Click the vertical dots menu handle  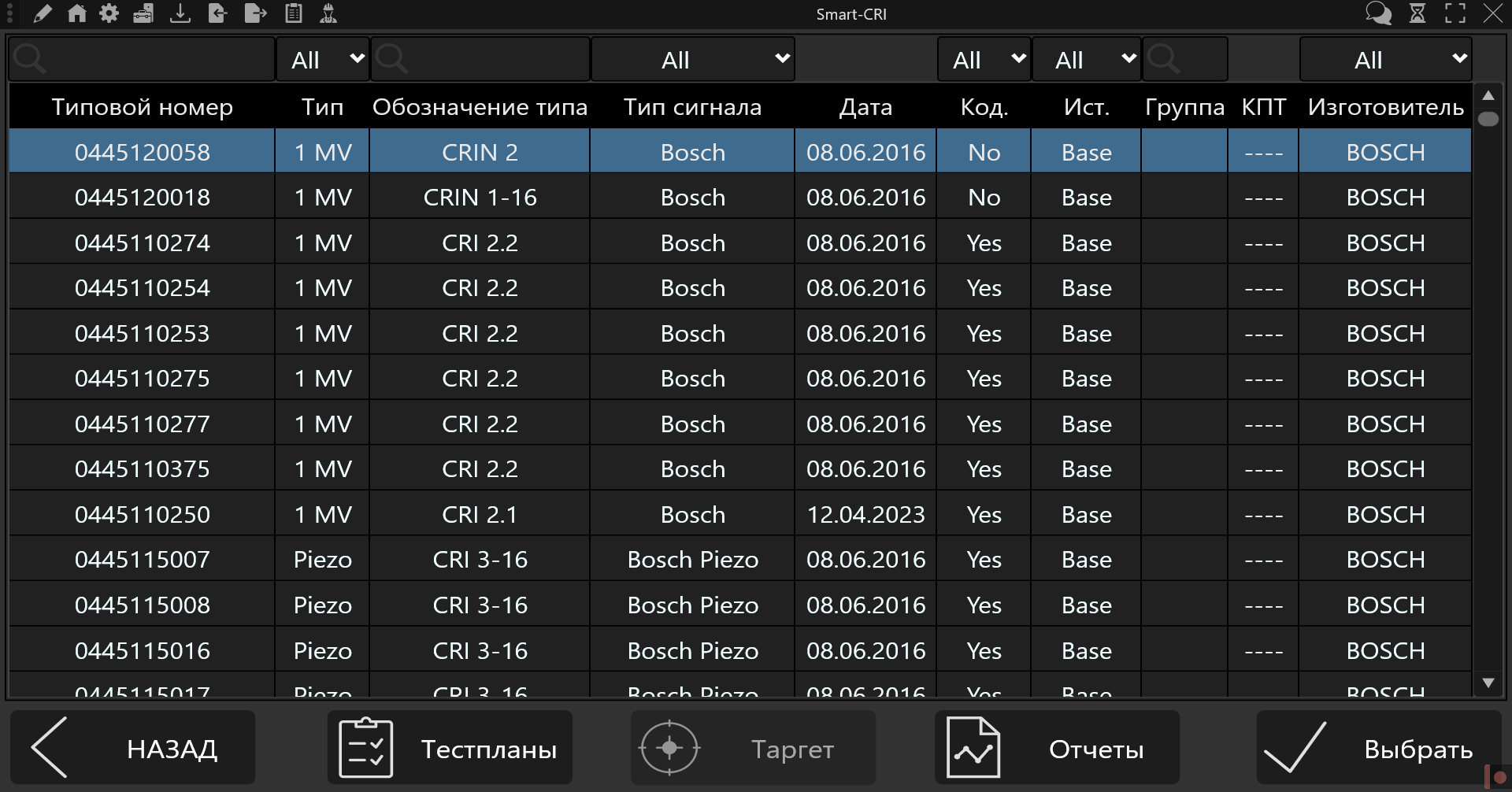(x=10, y=13)
